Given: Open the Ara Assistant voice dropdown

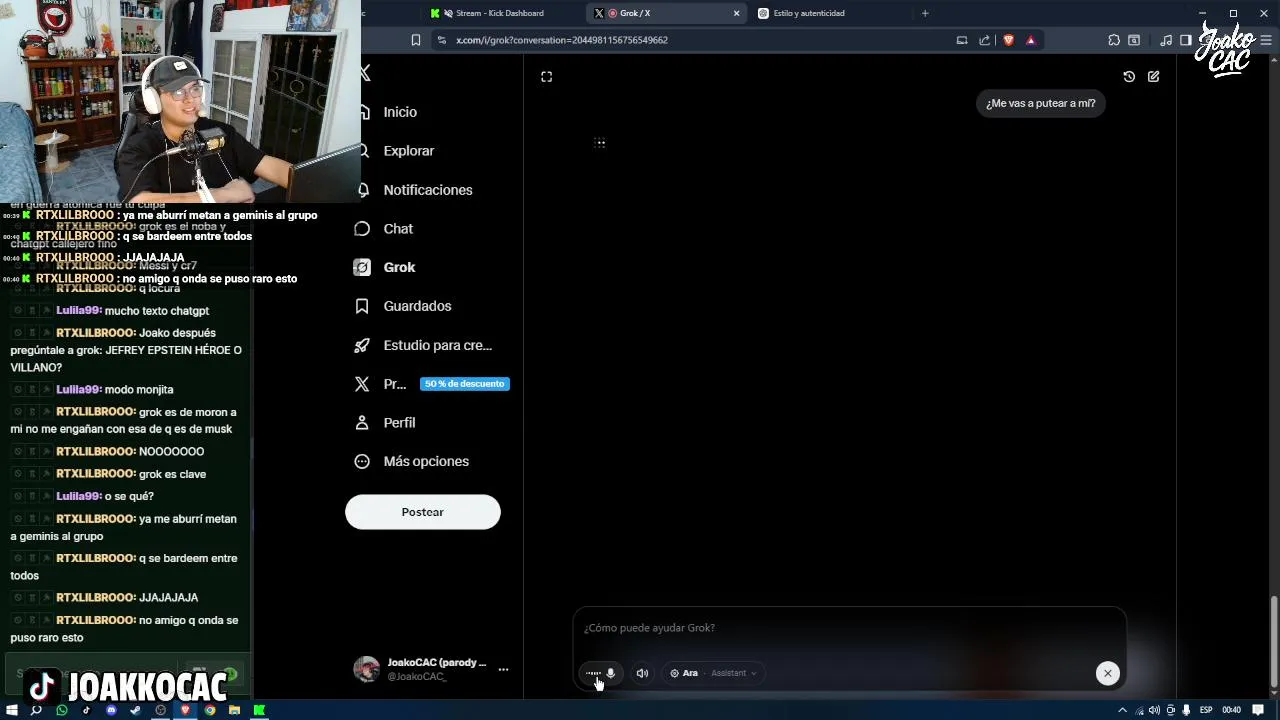Looking at the screenshot, I should tap(713, 673).
